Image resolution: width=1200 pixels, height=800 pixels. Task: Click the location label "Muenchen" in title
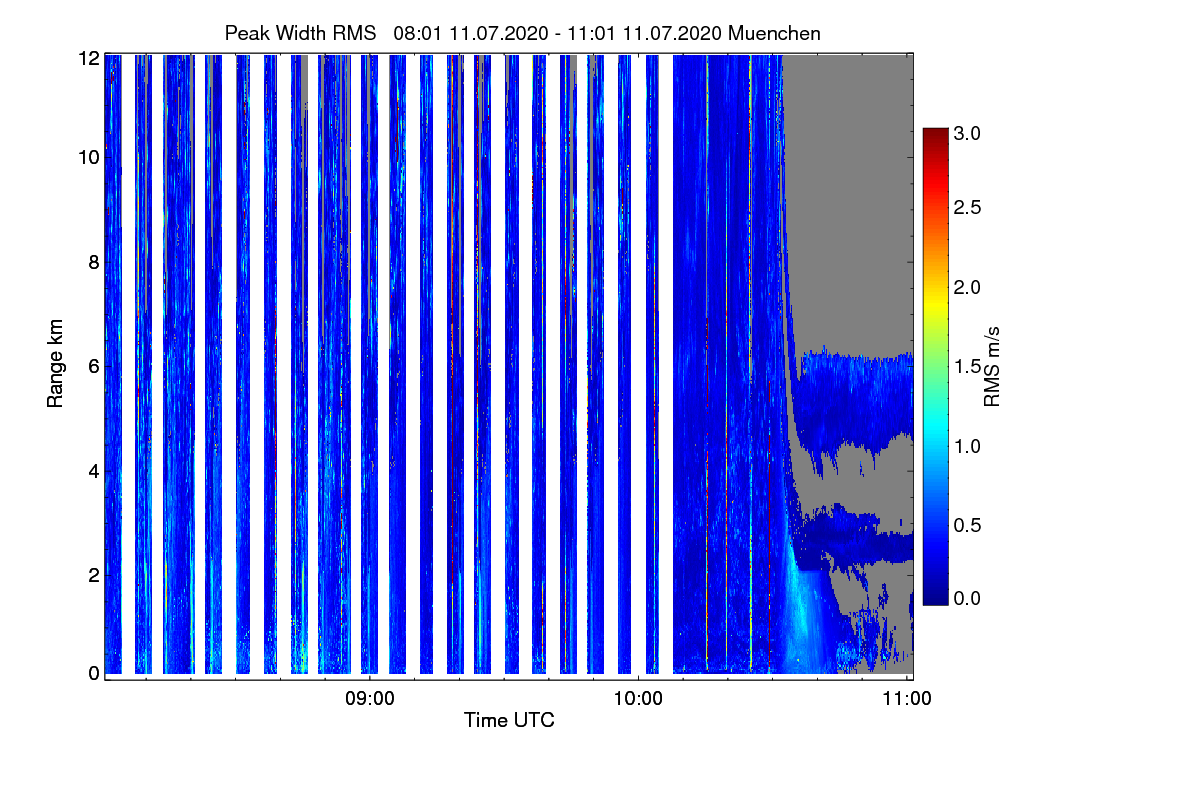click(x=775, y=33)
